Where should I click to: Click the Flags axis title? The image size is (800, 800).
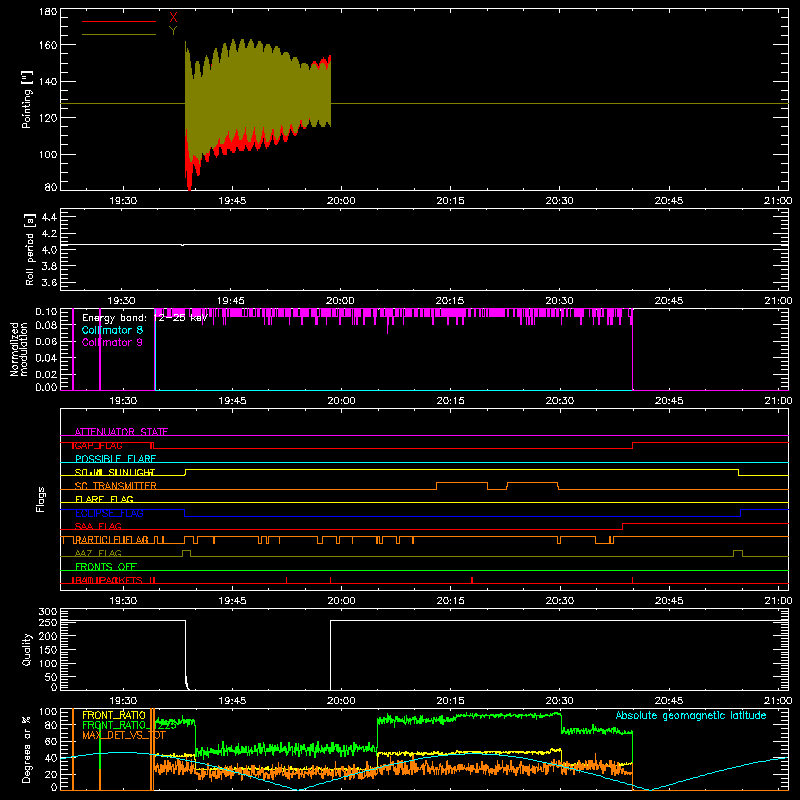point(41,499)
